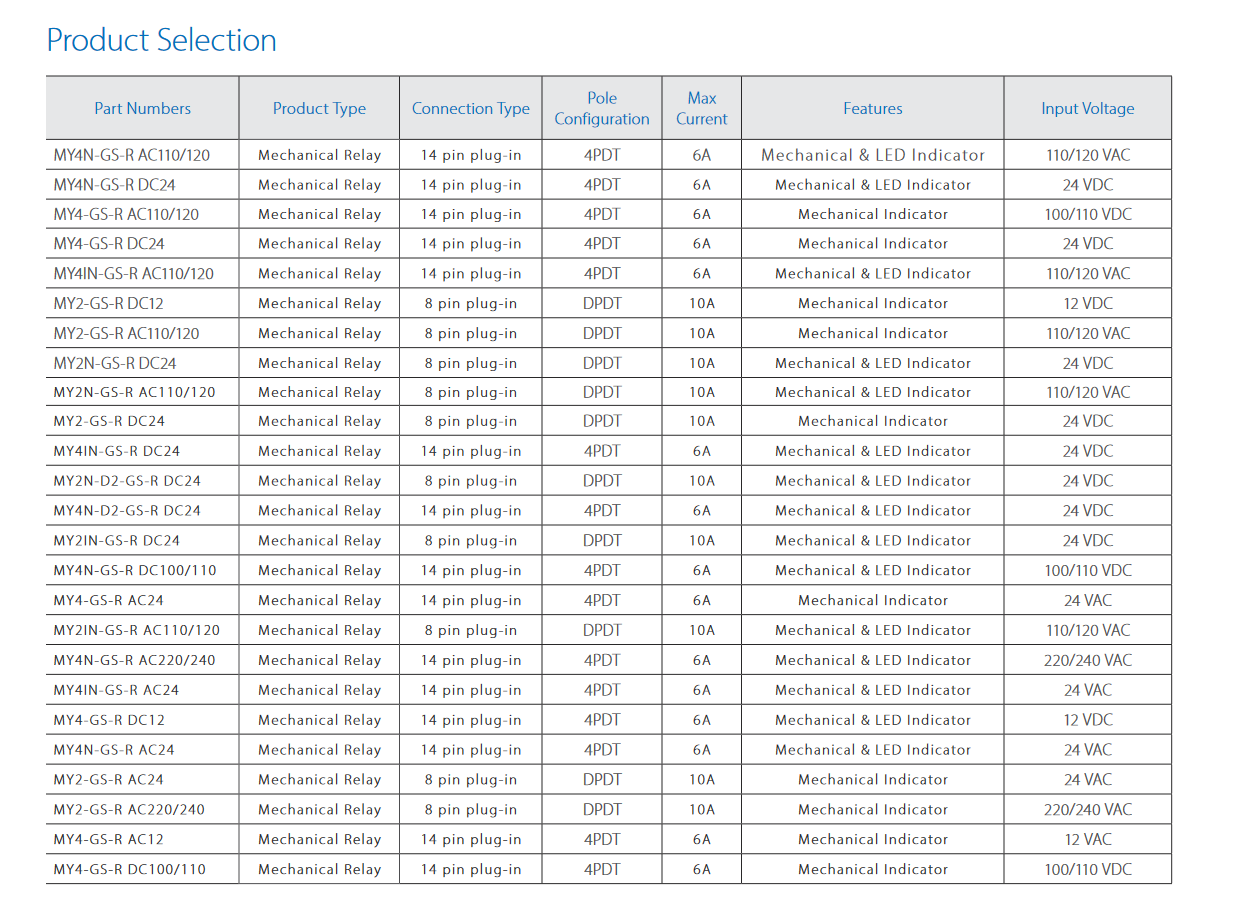Click the Features column header
The height and width of the screenshot is (923, 1247).
pyautogui.click(x=872, y=108)
